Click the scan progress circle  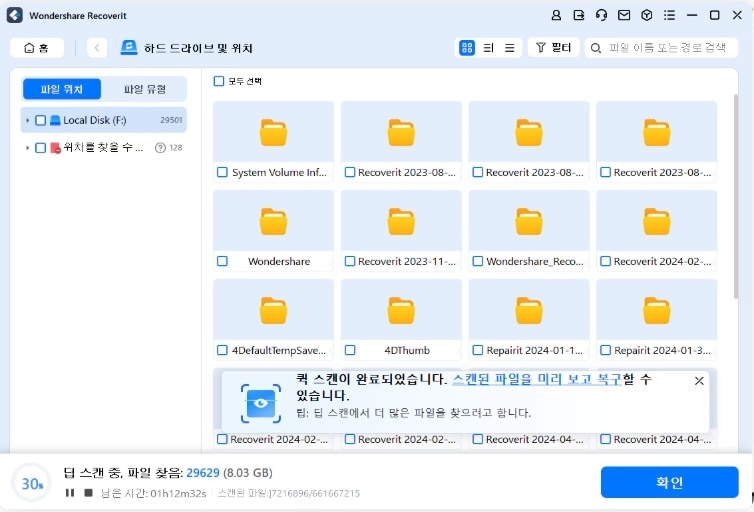32,483
